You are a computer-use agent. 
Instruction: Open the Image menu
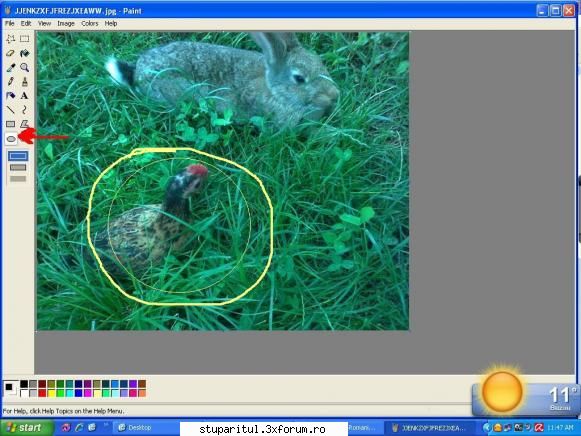pyautogui.click(x=66, y=23)
